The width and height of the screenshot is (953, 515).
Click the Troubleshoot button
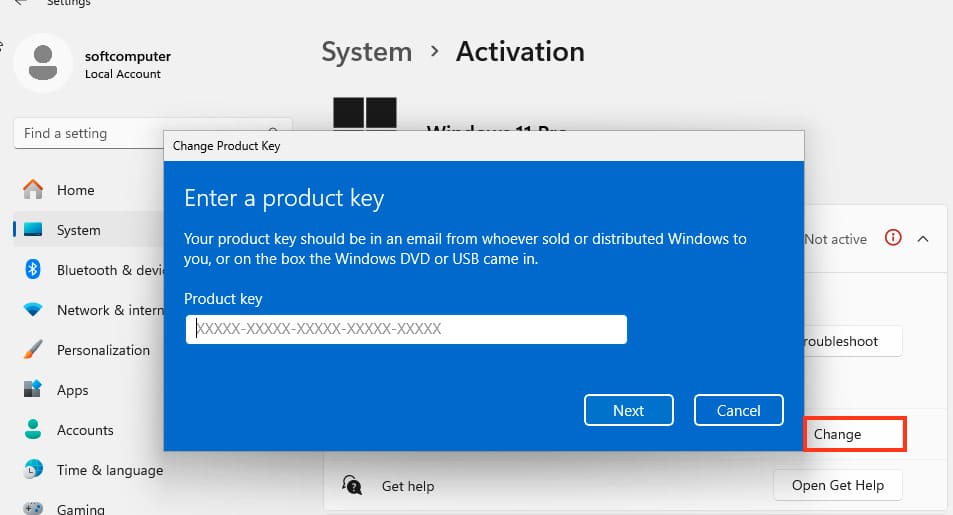[x=852, y=341]
